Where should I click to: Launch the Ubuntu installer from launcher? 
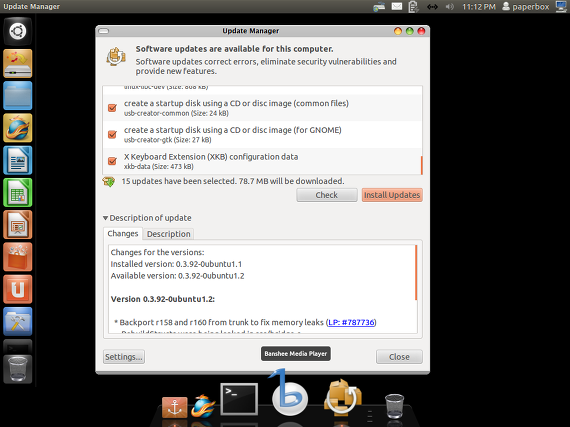[x=17, y=64]
